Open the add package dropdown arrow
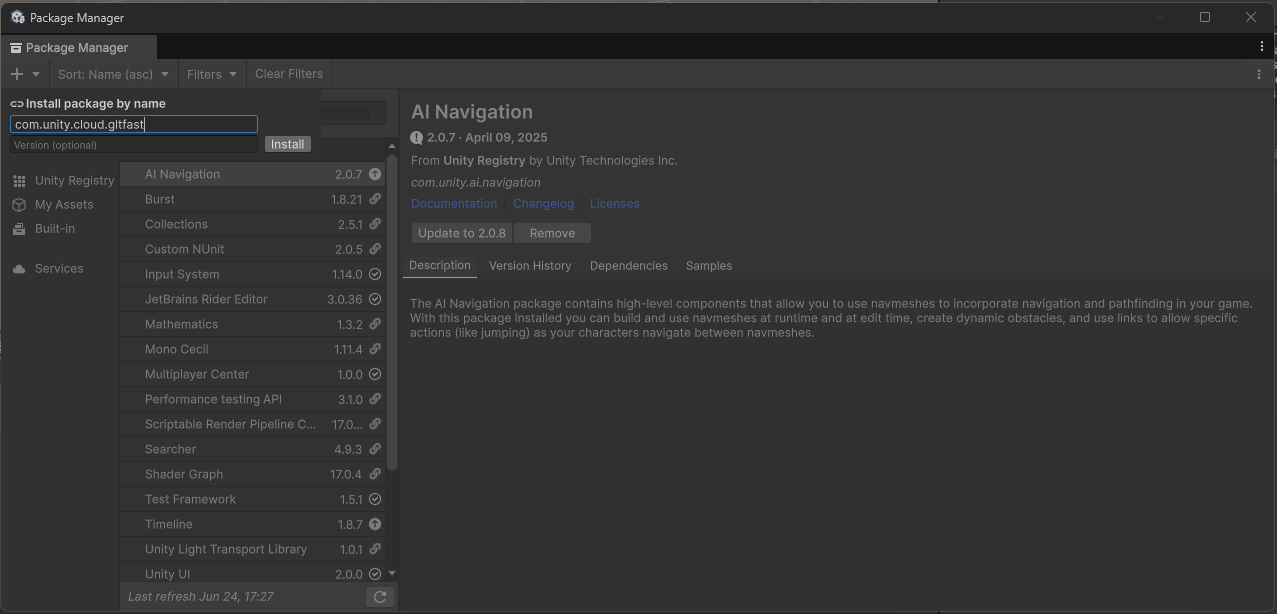This screenshot has height=614, width=1277. click(x=36, y=74)
